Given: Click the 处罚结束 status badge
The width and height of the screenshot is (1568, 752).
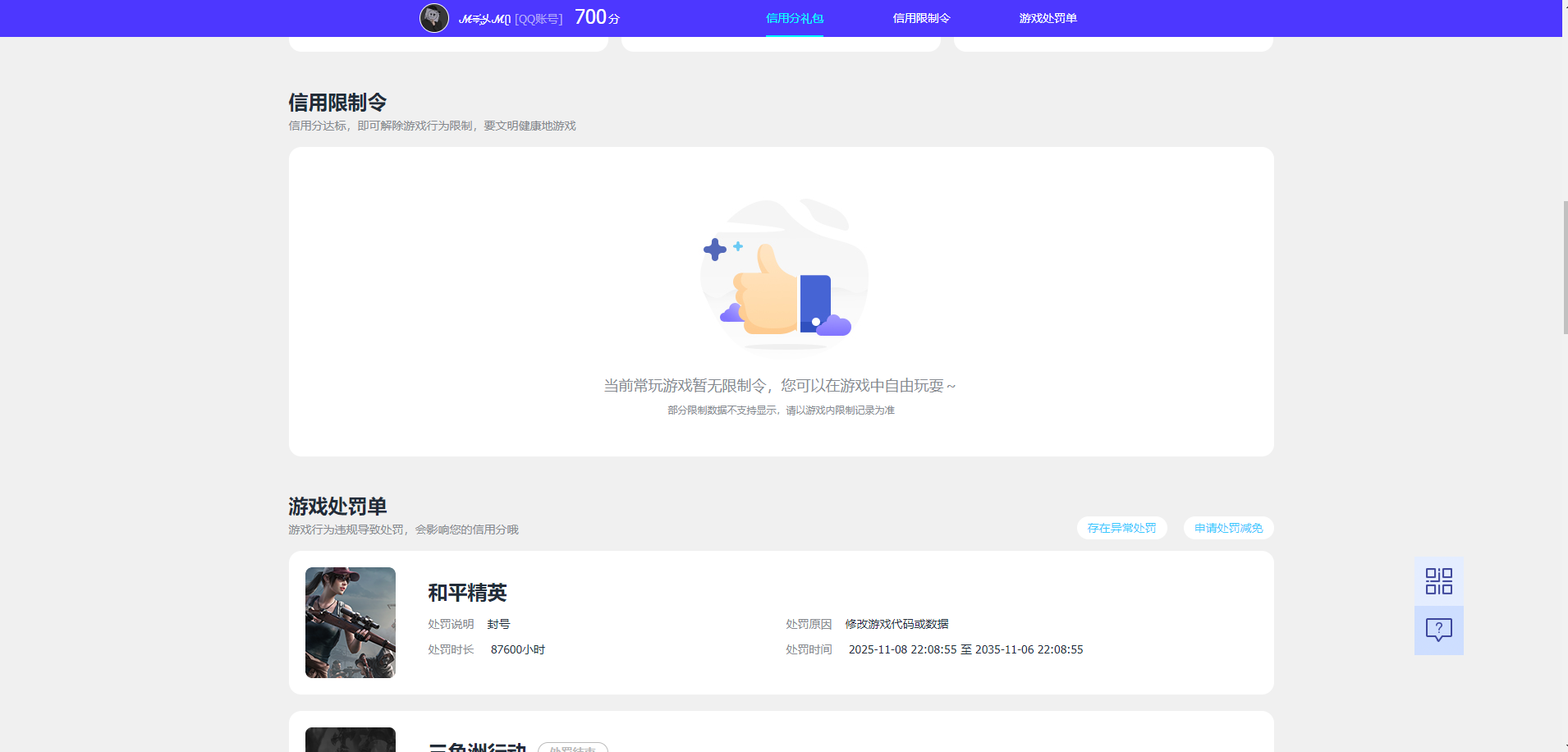Looking at the screenshot, I should [x=574, y=747].
